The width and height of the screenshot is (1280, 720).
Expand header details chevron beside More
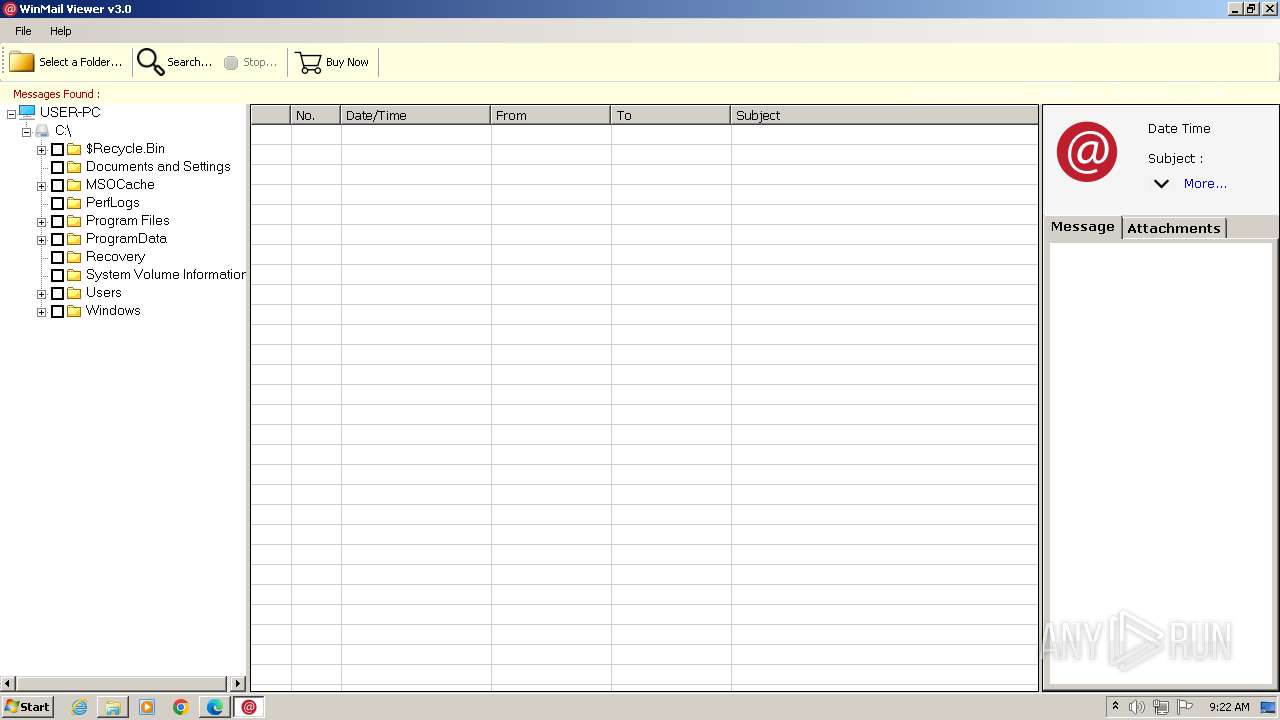[1161, 184]
